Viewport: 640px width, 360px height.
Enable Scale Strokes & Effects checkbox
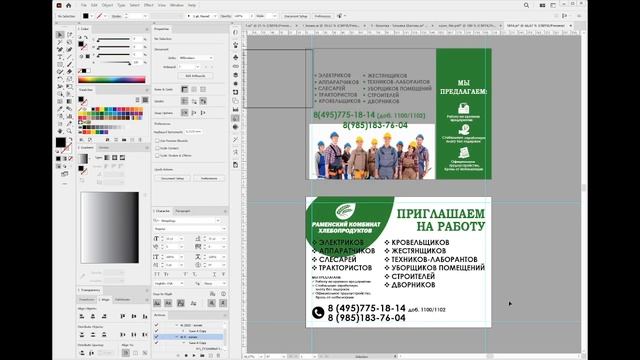(x=158, y=156)
